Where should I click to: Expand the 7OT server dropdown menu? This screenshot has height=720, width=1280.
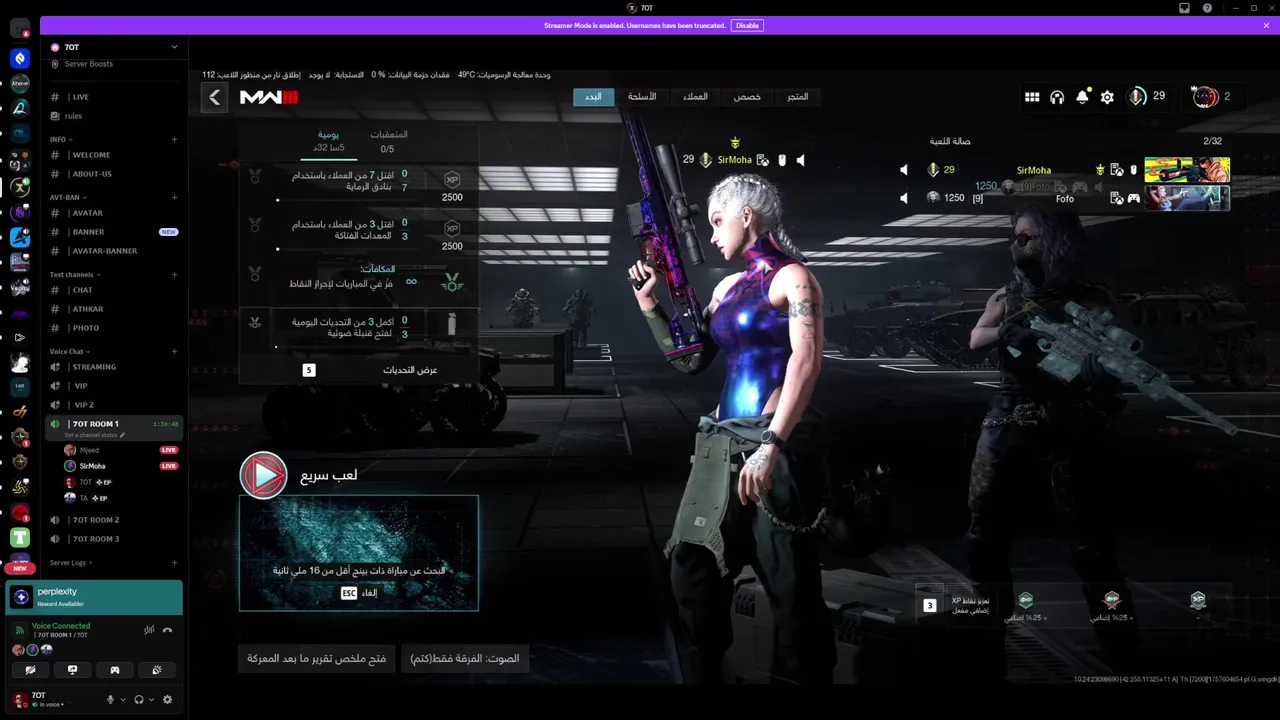tap(174, 47)
